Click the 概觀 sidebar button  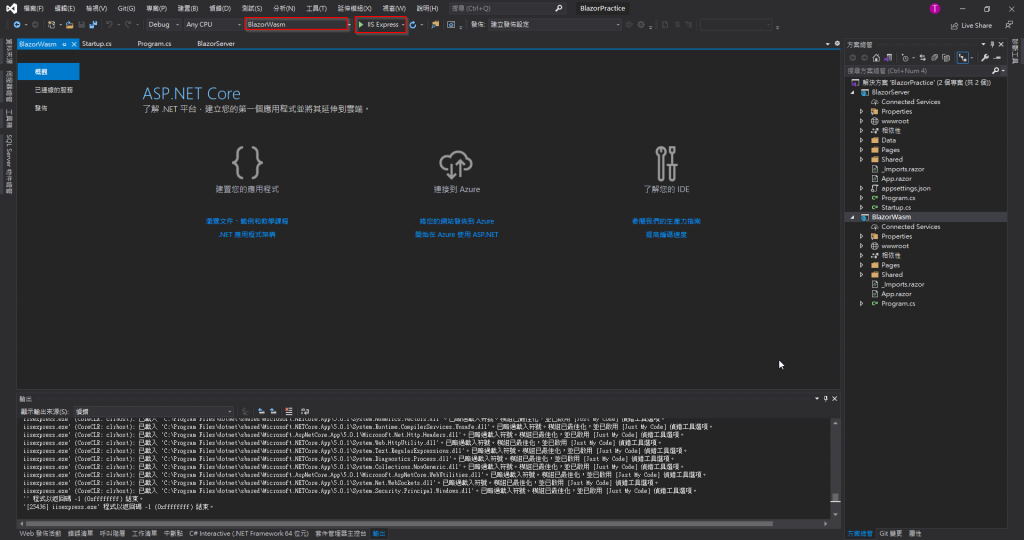coord(48,72)
